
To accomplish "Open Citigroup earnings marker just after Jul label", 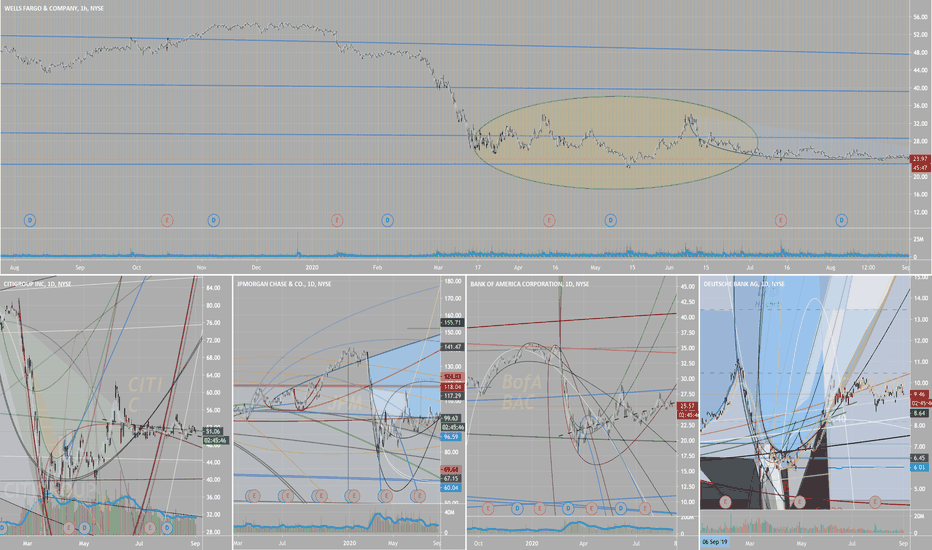I will [150, 527].
